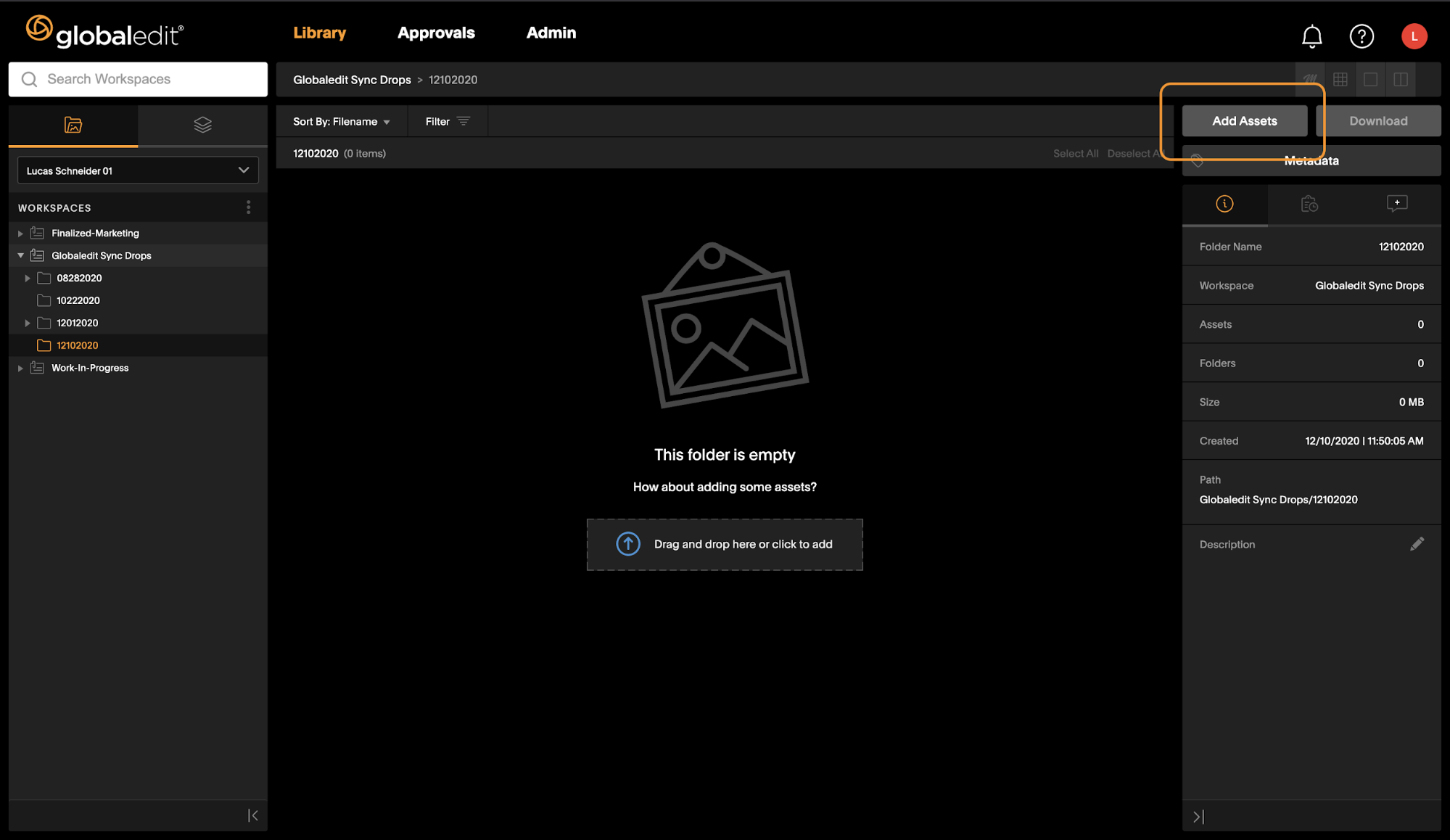Click Globaledit Sync Drops breadcrumb

352,80
